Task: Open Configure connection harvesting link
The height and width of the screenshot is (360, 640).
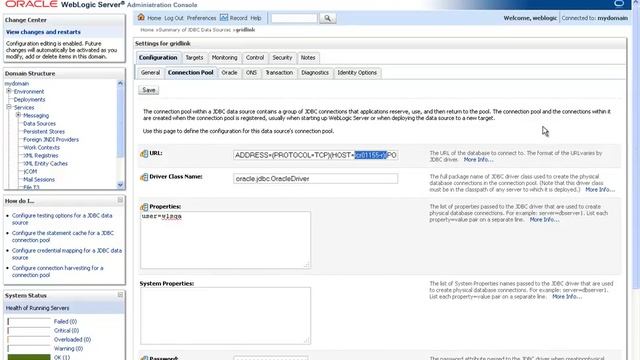Action: tap(58, 271)
